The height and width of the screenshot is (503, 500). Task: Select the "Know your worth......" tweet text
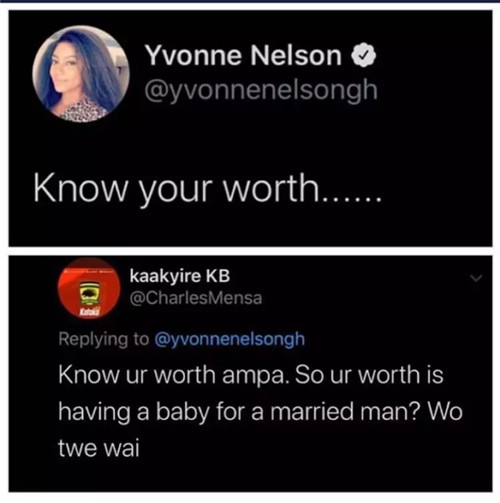(x=207, y=189)
